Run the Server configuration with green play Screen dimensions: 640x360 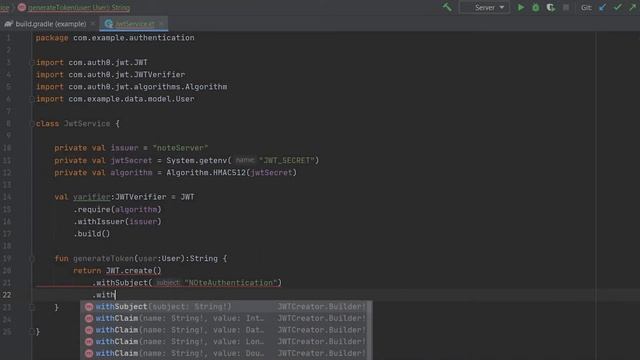521,7
